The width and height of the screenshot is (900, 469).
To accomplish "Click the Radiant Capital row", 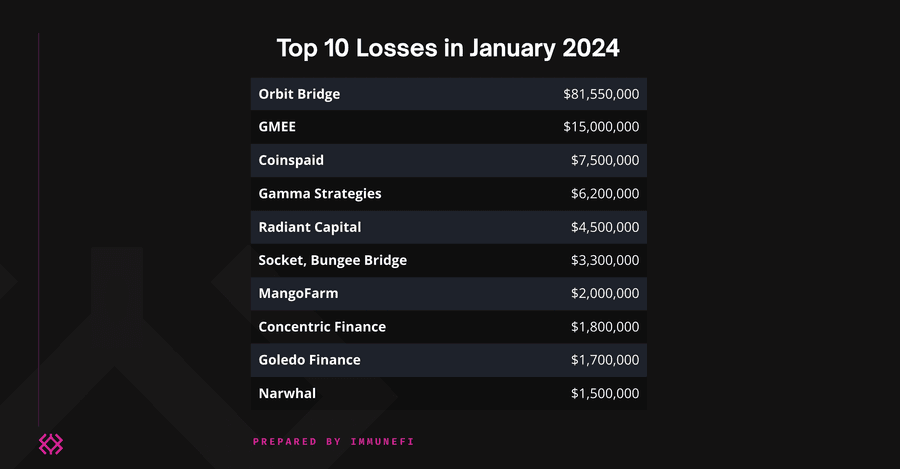I will [310, 227].
